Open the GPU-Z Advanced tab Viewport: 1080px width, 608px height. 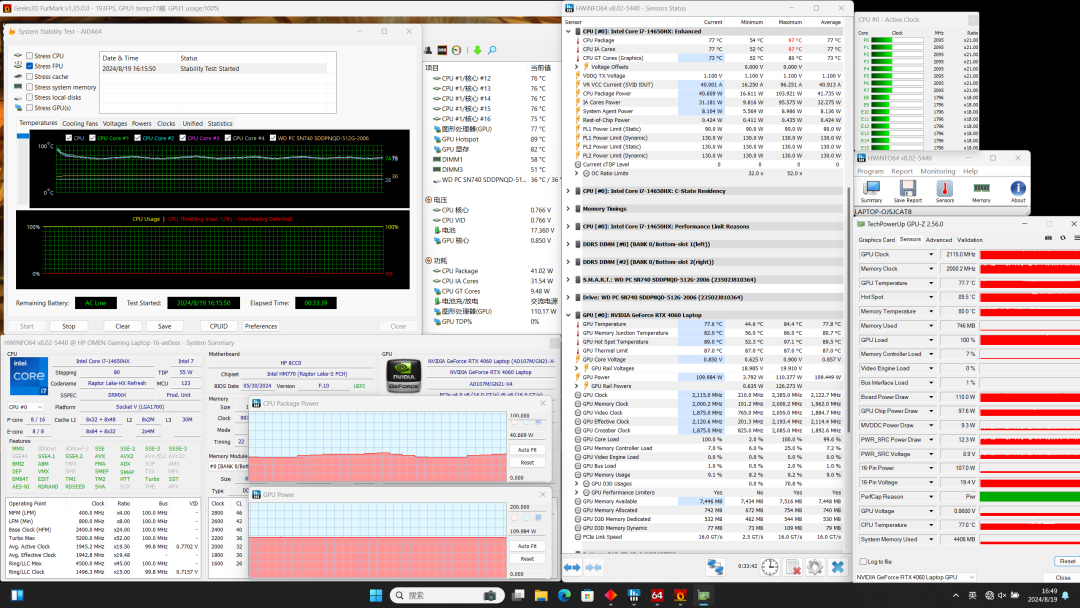(939, 240)
